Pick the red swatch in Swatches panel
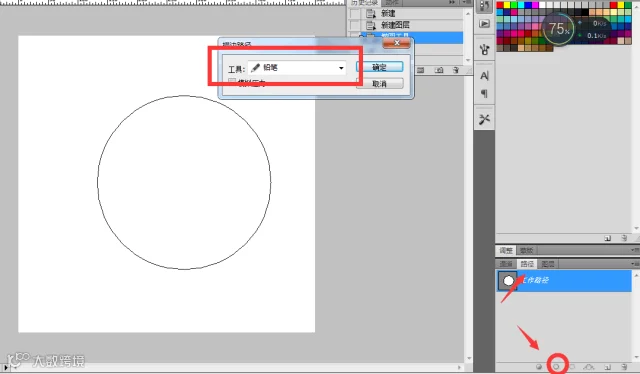640x374 pixels. click(x=500, y=5)
